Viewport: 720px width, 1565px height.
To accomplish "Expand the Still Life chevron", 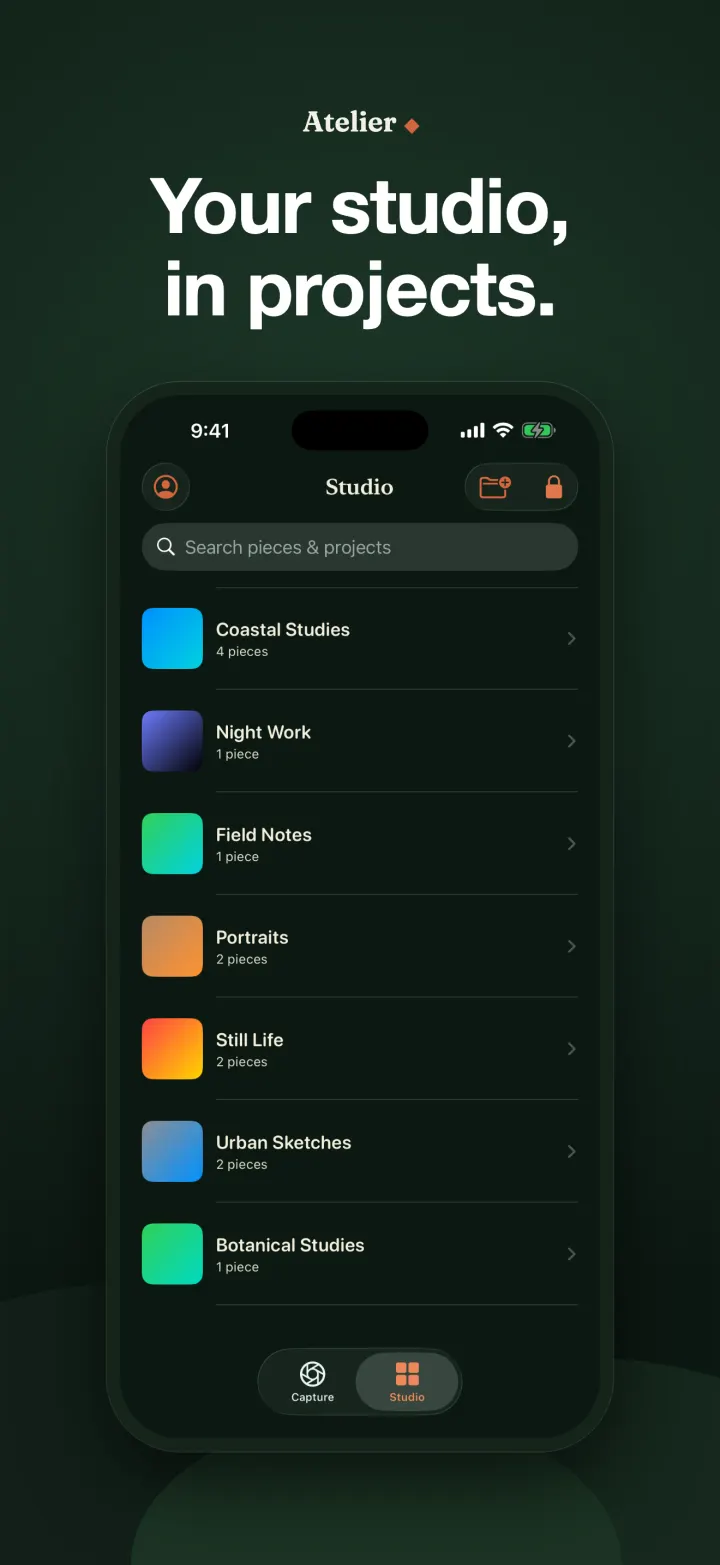I will (571, 1049).
